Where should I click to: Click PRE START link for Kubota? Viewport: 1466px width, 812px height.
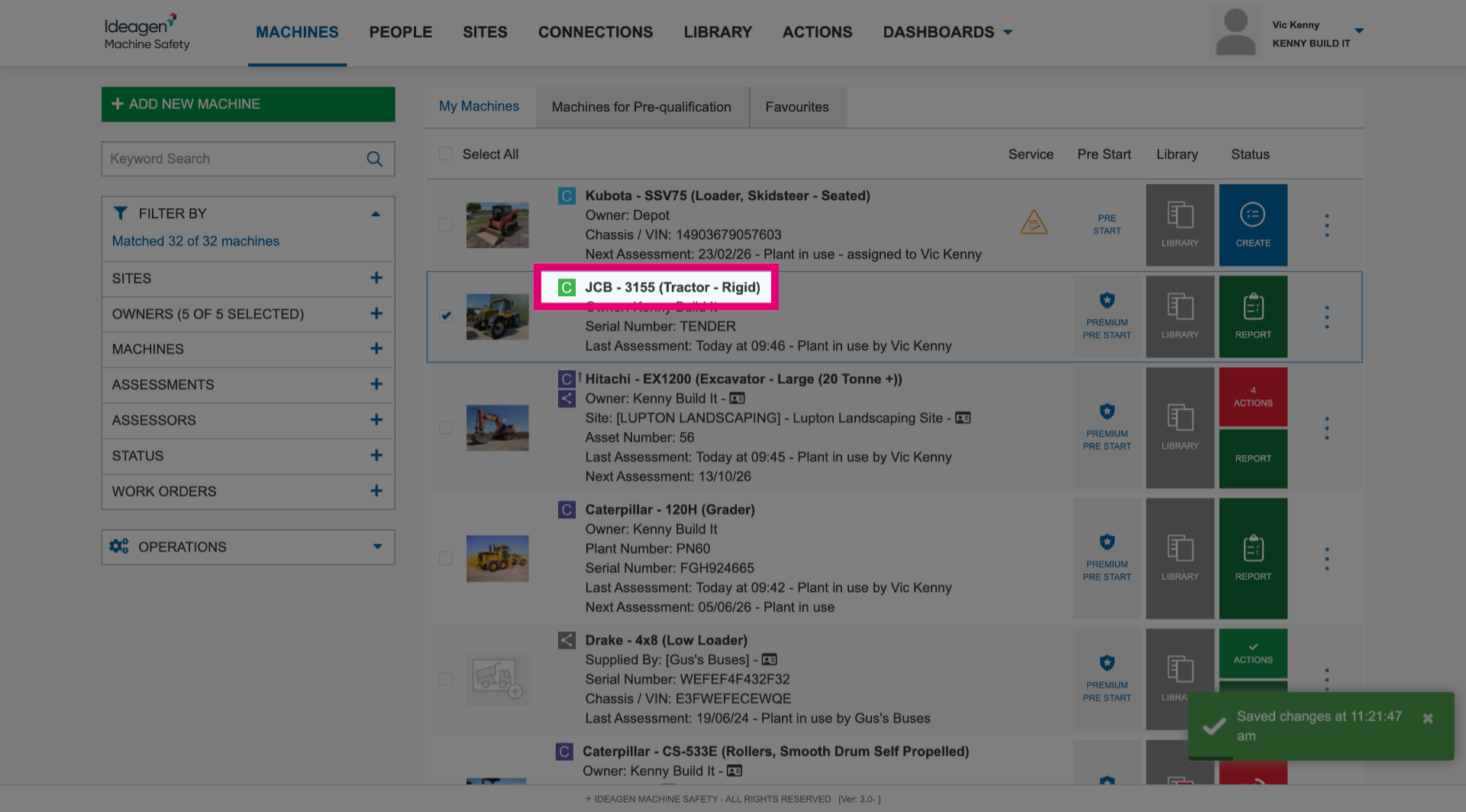click(1107, 224)
